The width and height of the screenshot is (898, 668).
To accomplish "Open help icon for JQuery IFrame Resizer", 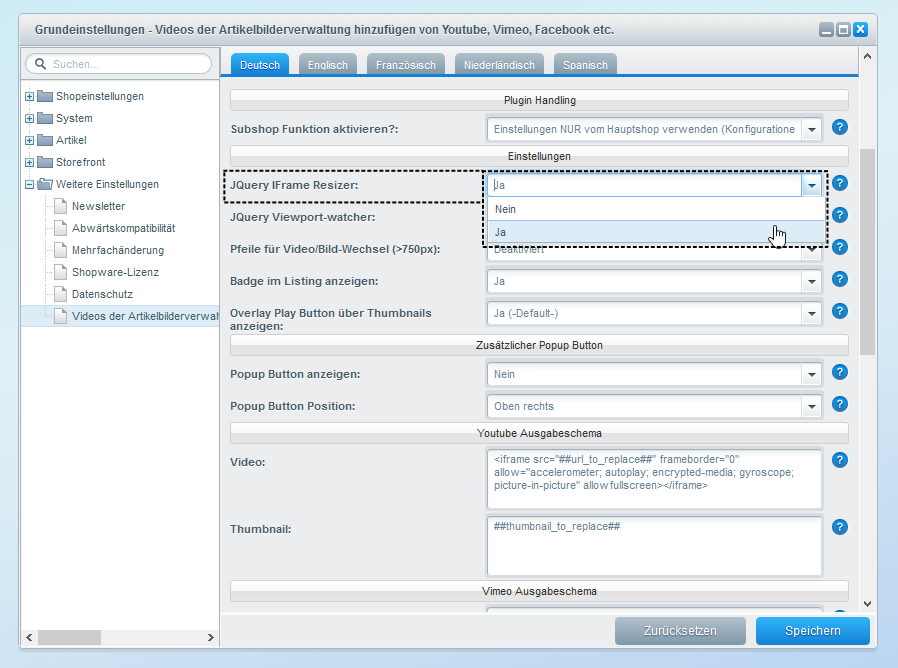I will tap(840, 183).
